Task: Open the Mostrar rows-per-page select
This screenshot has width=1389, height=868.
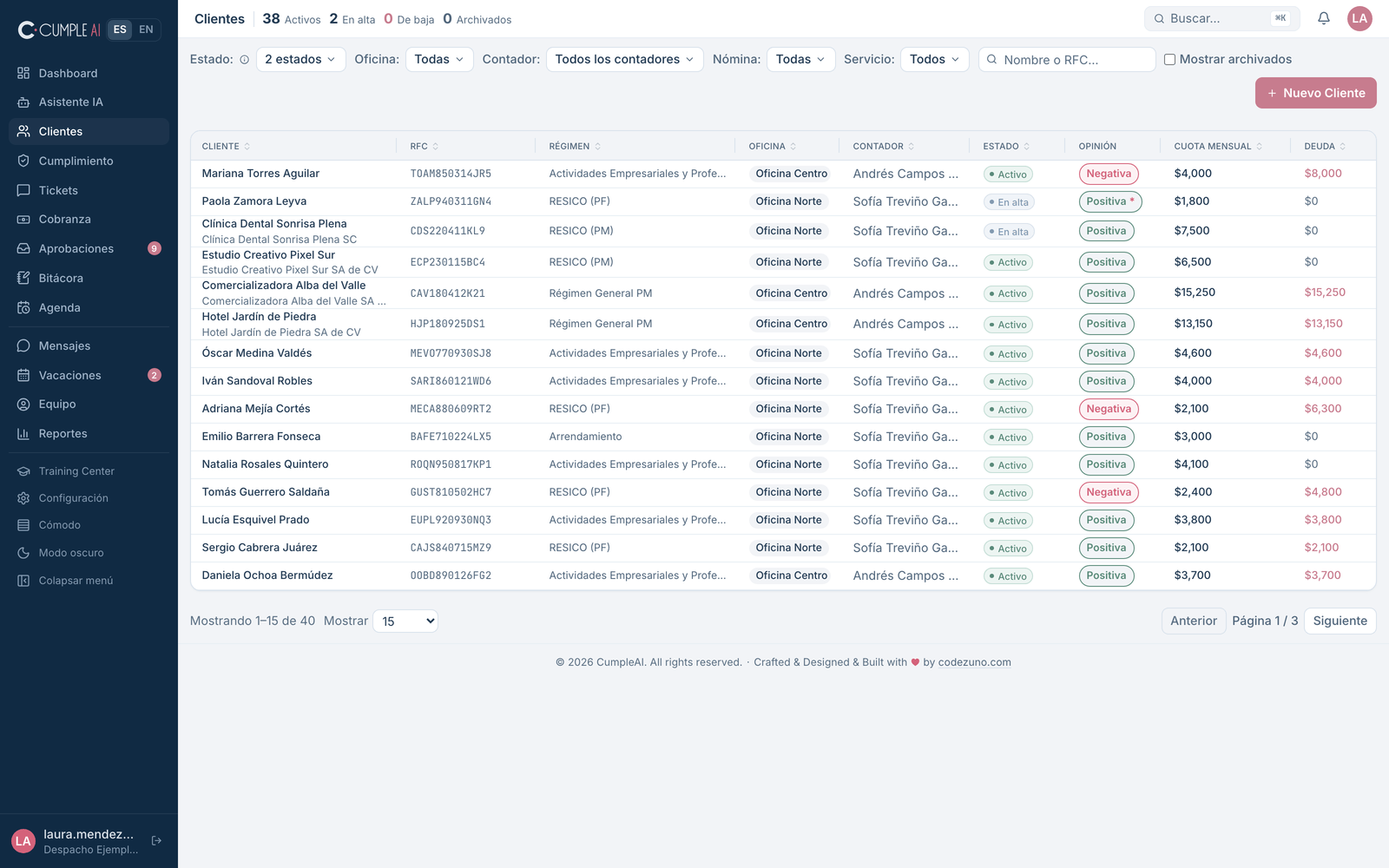Action: (x=405, y=621)
